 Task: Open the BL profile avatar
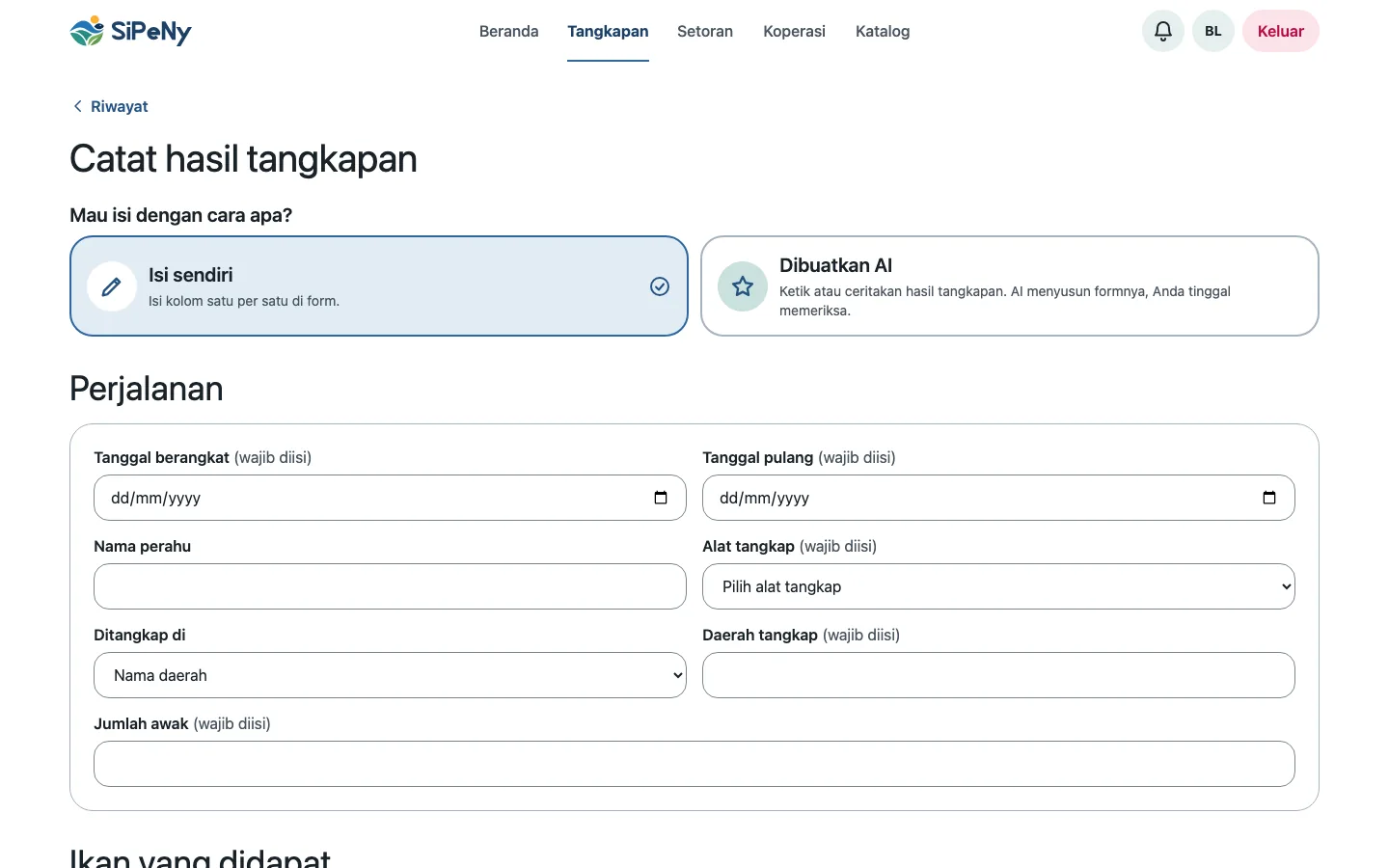1213,31
